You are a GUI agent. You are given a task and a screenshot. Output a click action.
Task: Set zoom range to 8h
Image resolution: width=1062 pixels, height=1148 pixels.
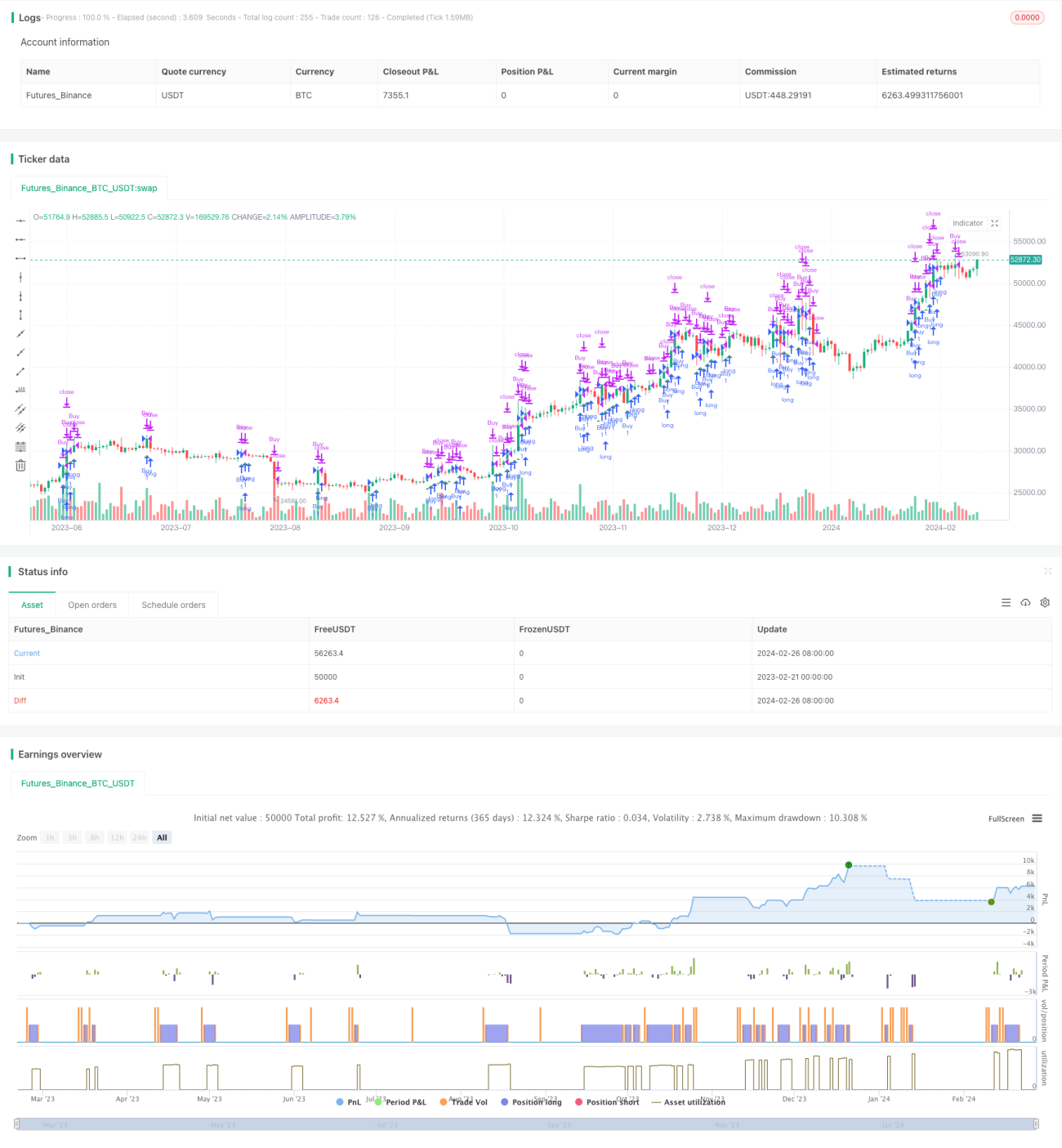point(94,838)
